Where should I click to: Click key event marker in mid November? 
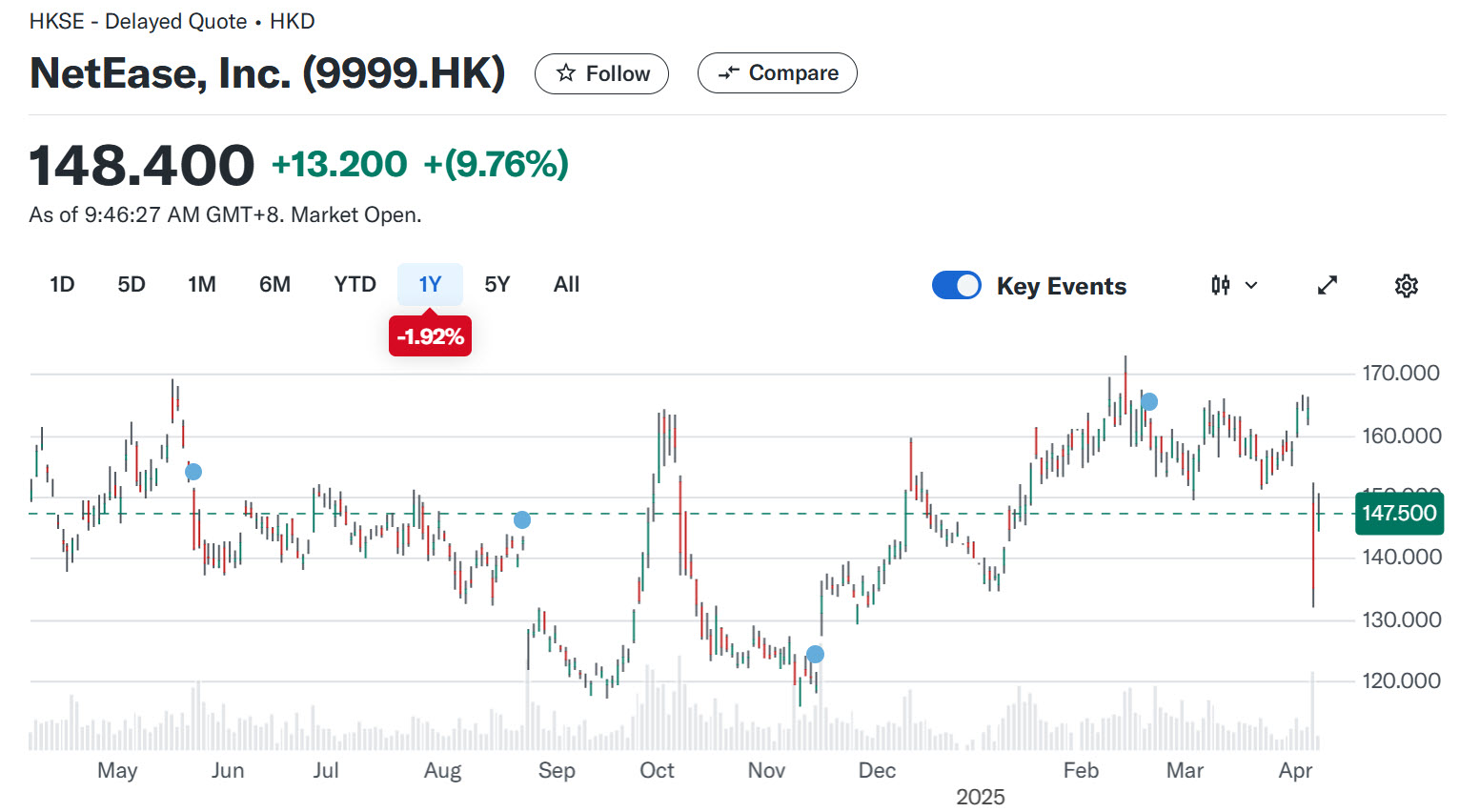(x=815, y=654)
